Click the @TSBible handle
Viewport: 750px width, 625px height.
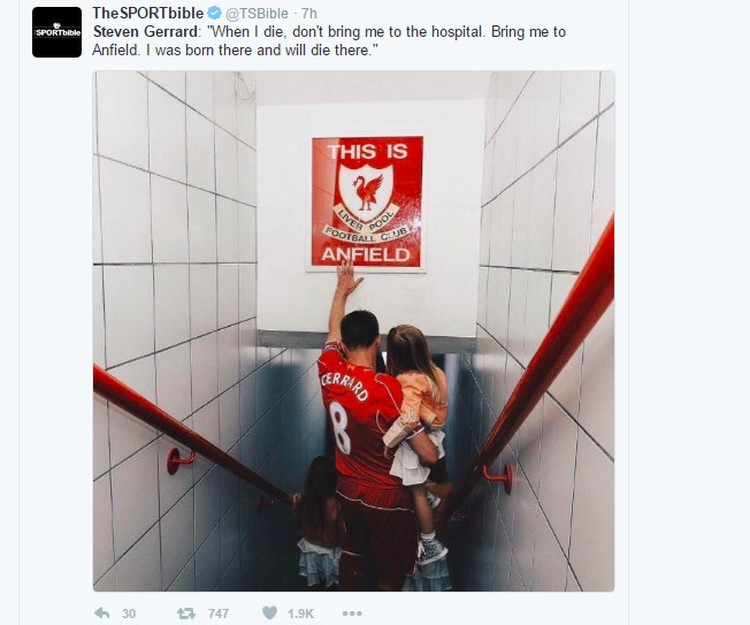tap(257, 13)
